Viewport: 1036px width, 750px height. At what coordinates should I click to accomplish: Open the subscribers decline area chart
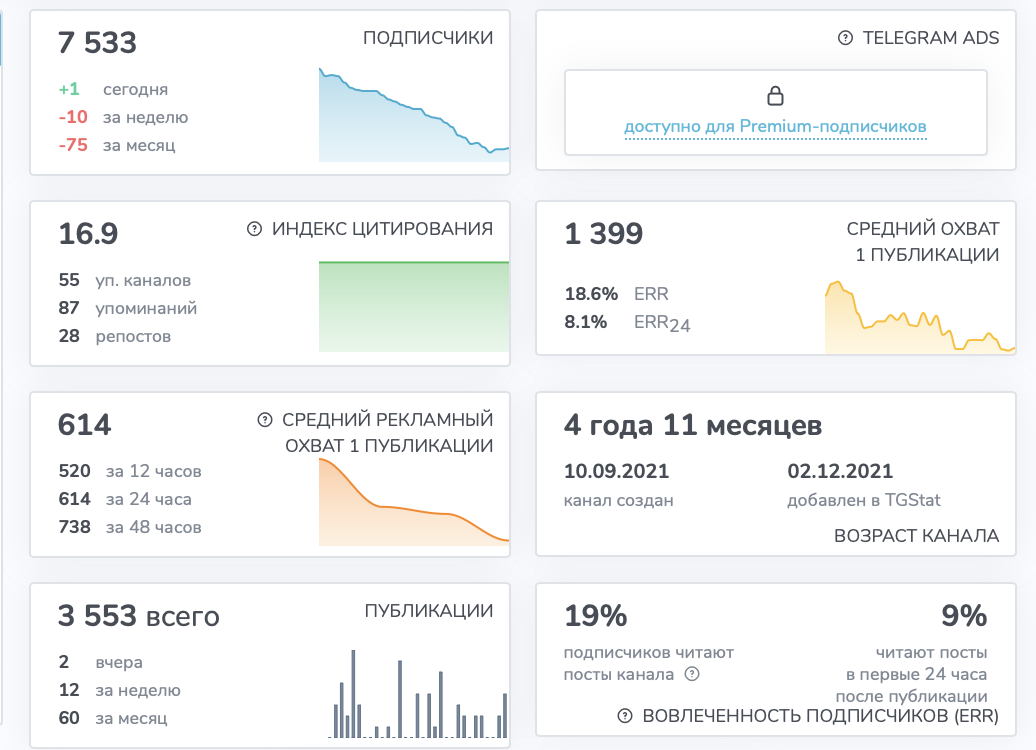[x=414, y=114]
